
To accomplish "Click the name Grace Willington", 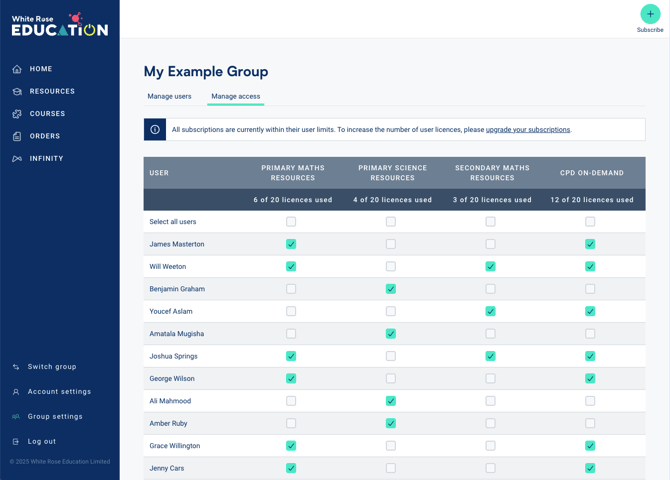I will point(175,446).
